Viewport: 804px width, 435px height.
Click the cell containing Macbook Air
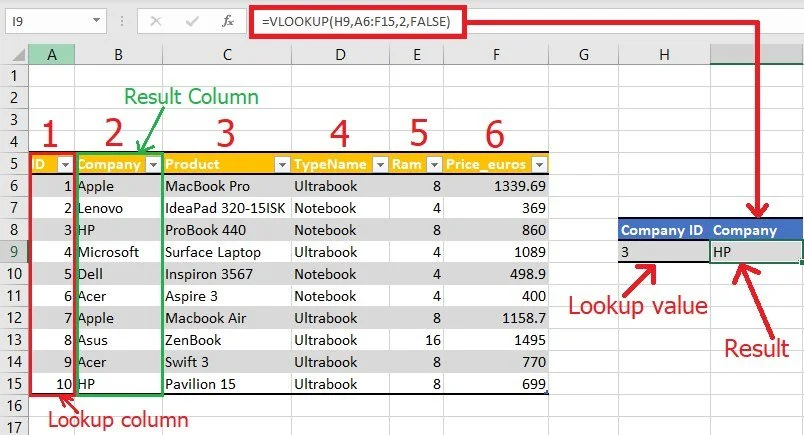click(x=227, y=318)
